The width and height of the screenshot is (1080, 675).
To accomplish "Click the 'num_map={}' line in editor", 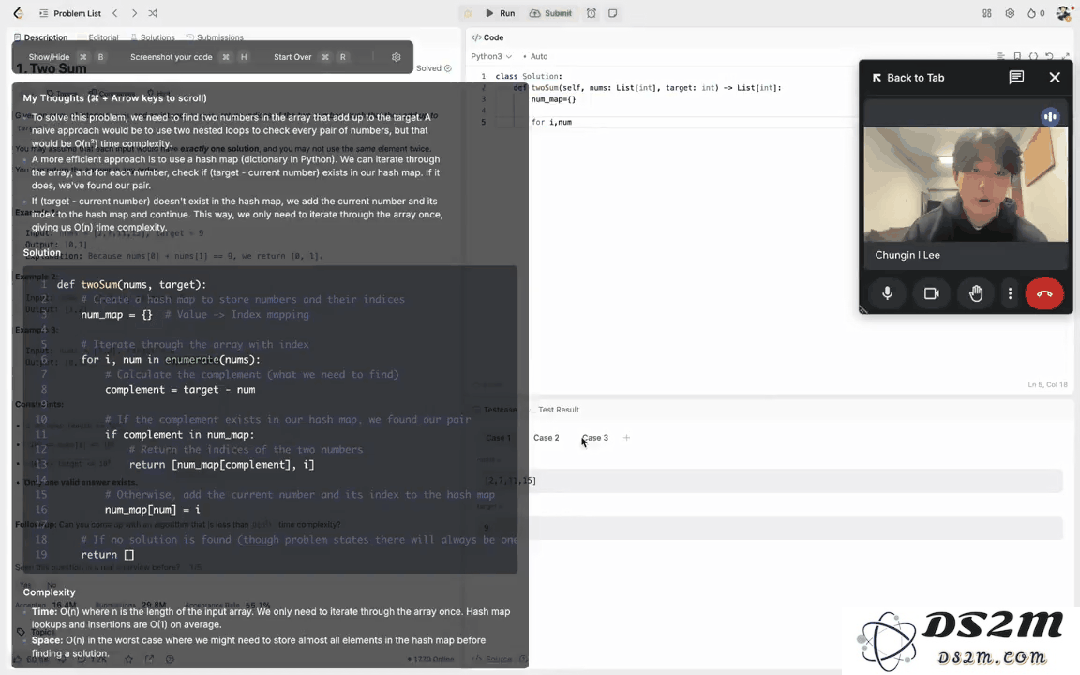I will click(x=554, y=99).
